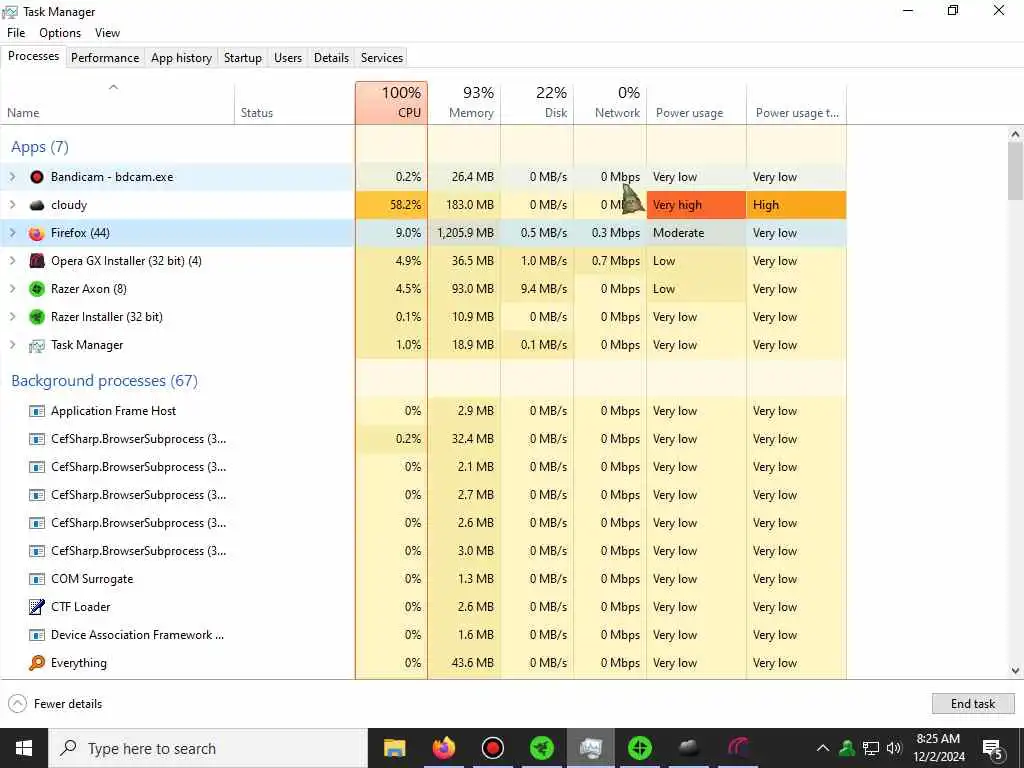
Task: Show hidden system tray icons
Action: 823,748
